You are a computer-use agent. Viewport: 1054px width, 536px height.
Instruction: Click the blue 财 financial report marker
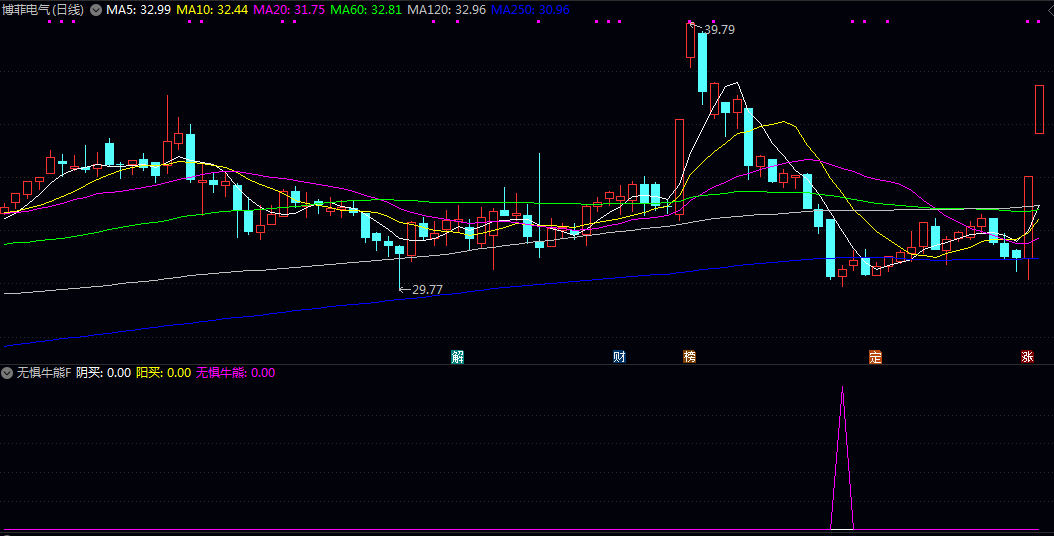tap(620, 357)
